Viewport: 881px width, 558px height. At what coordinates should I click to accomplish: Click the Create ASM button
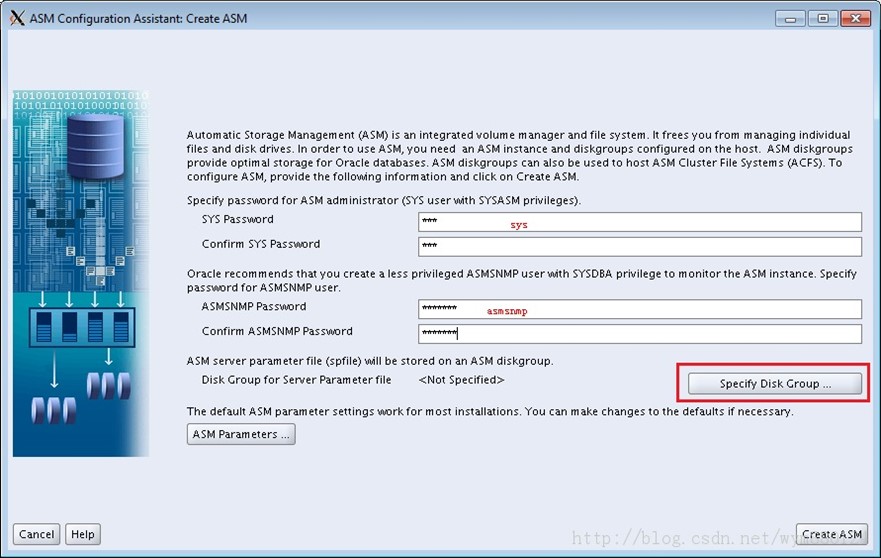832,534
